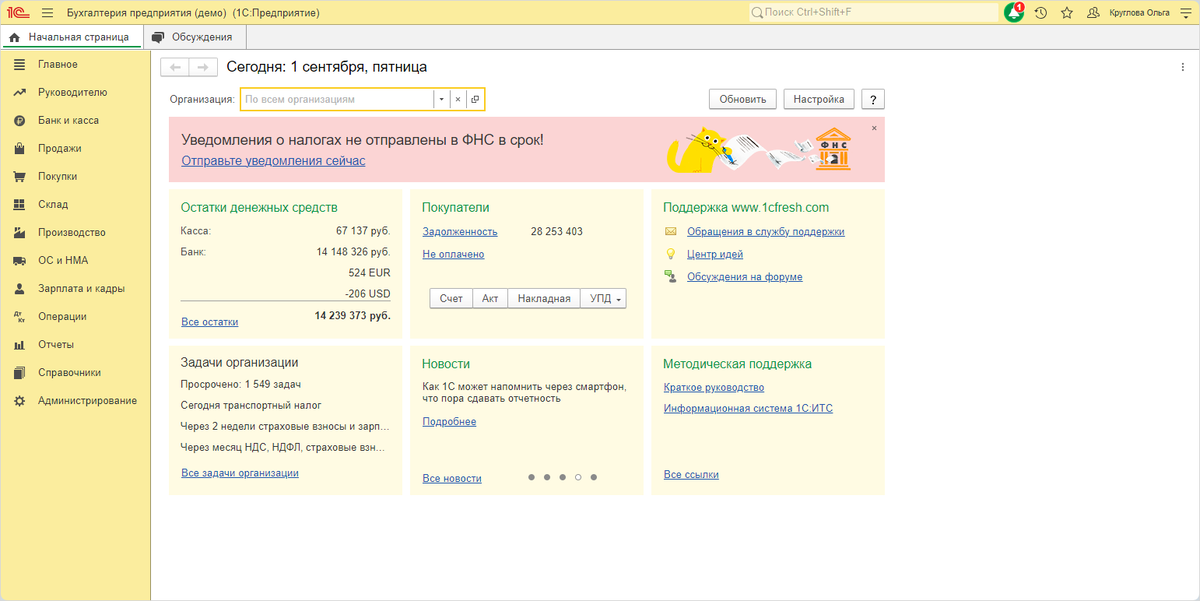Open the Операции section

coord(62,316)
